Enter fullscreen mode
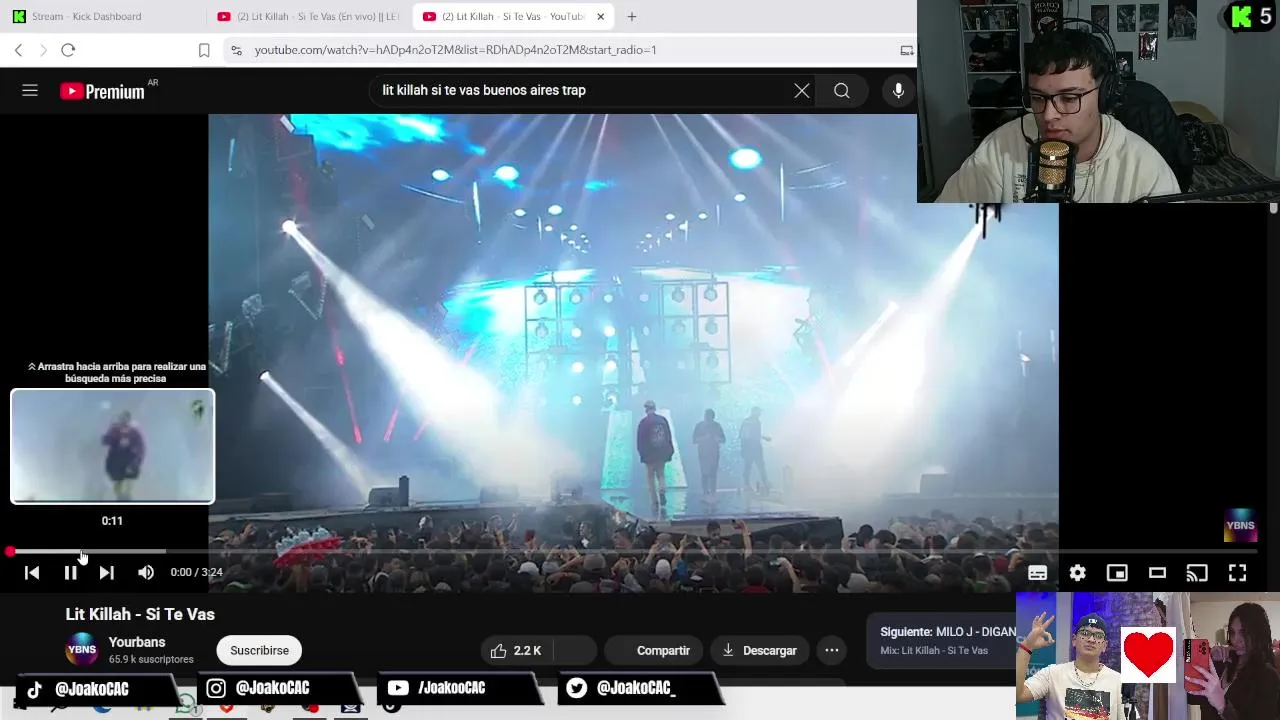Image resolution: width=1280 pixels, height=720 pixels. click(x=1237, y=573)
